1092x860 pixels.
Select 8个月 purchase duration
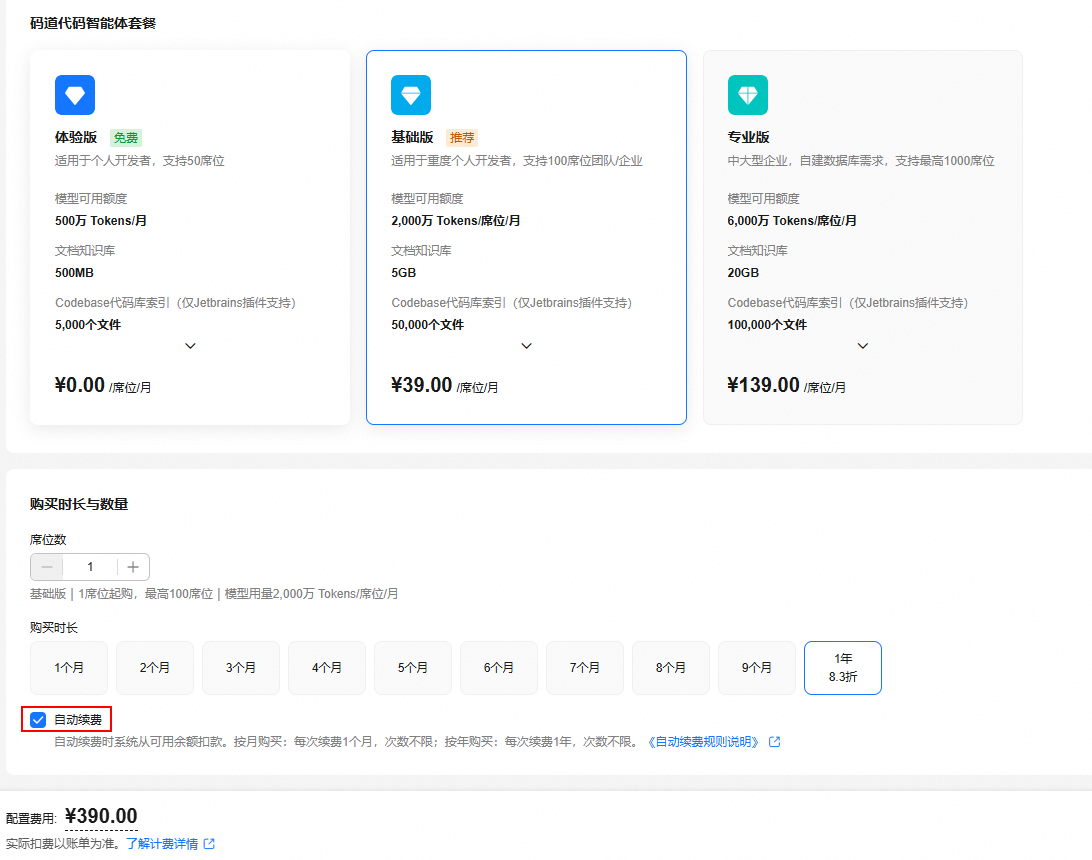tap(671, 668)
